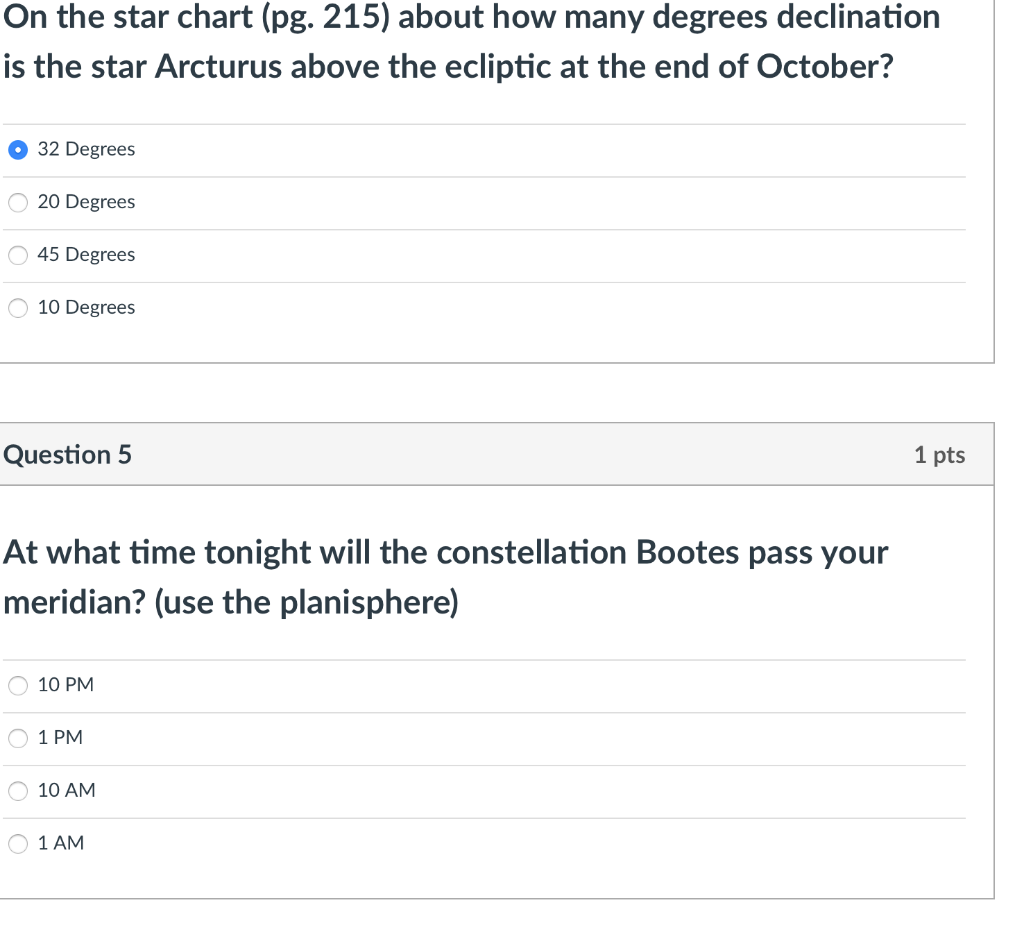This screenshot has height=930, width=1024.
Task: Choose 45 Degrees for the declination question
Action: [x=17, y=255]
